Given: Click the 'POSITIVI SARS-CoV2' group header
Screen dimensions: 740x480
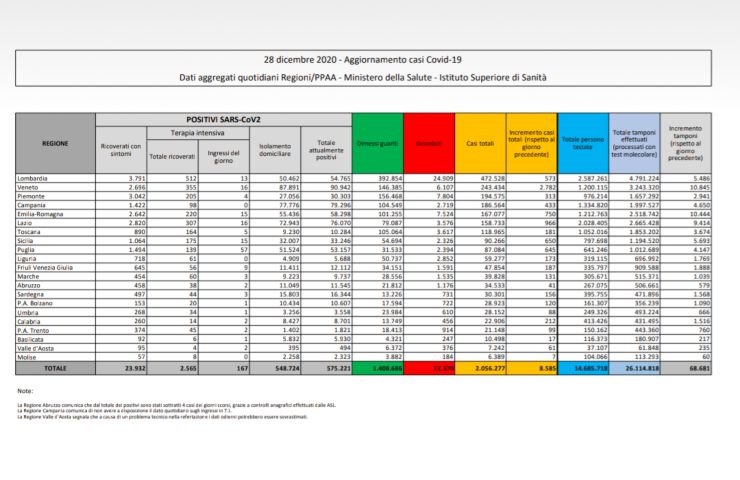Looking at the screenshot, I should pyautogui.click(x=222, y=118).
